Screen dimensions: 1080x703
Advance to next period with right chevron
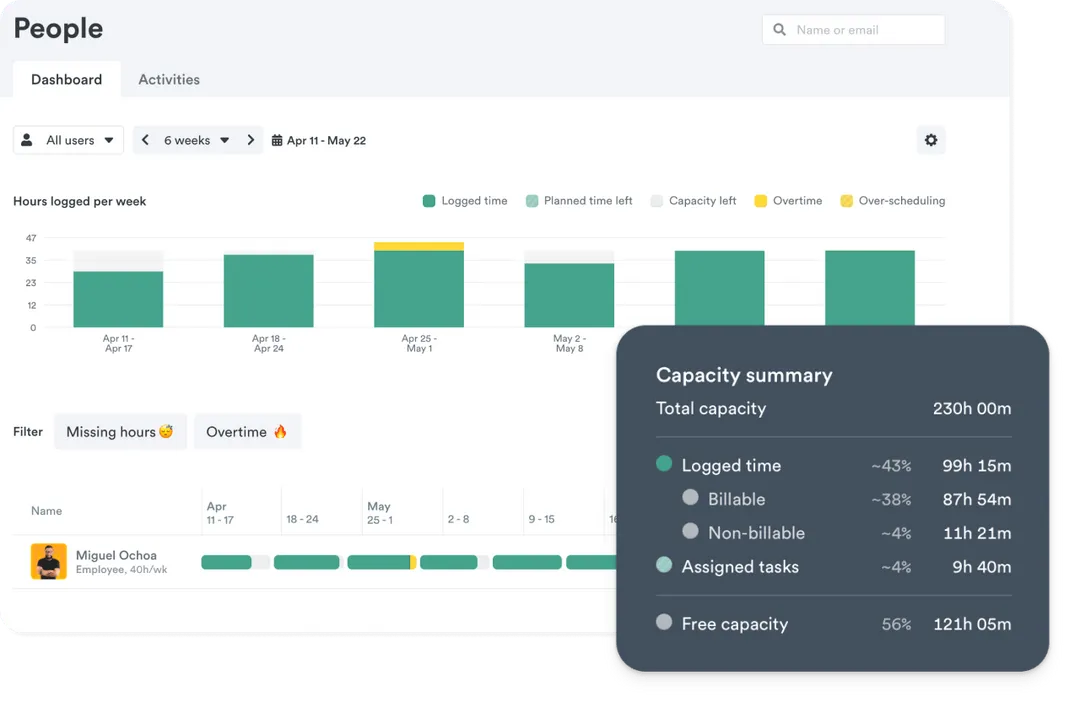[251, 140]
